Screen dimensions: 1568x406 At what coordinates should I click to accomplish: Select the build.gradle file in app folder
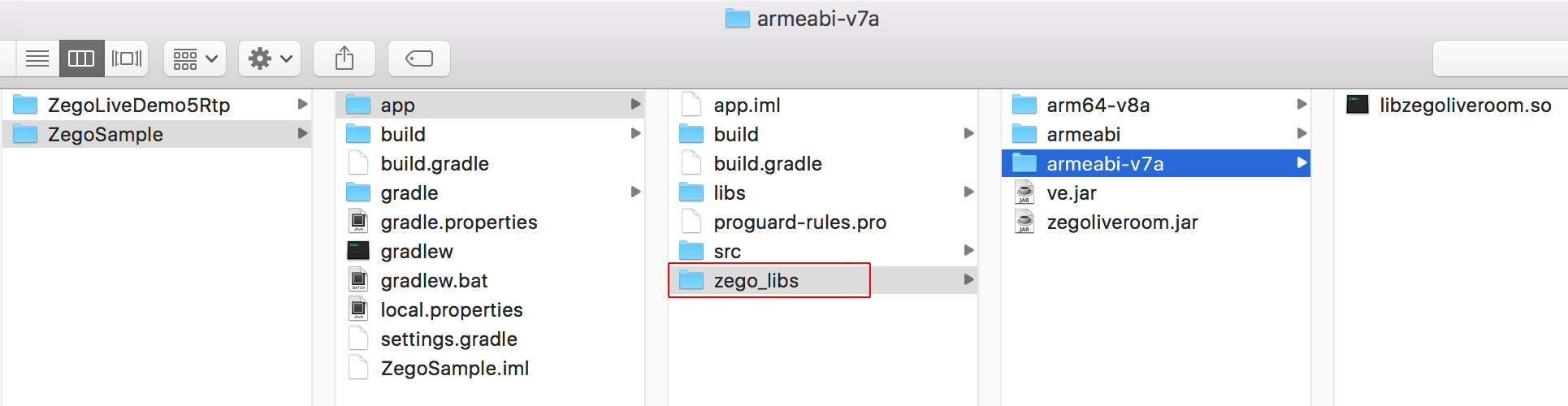(767, 164)
